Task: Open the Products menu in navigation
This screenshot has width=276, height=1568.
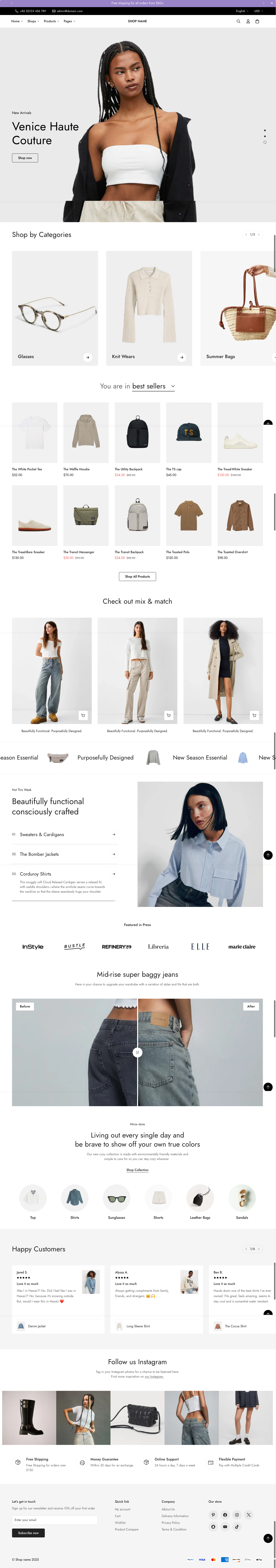Action: coord(51,21)
